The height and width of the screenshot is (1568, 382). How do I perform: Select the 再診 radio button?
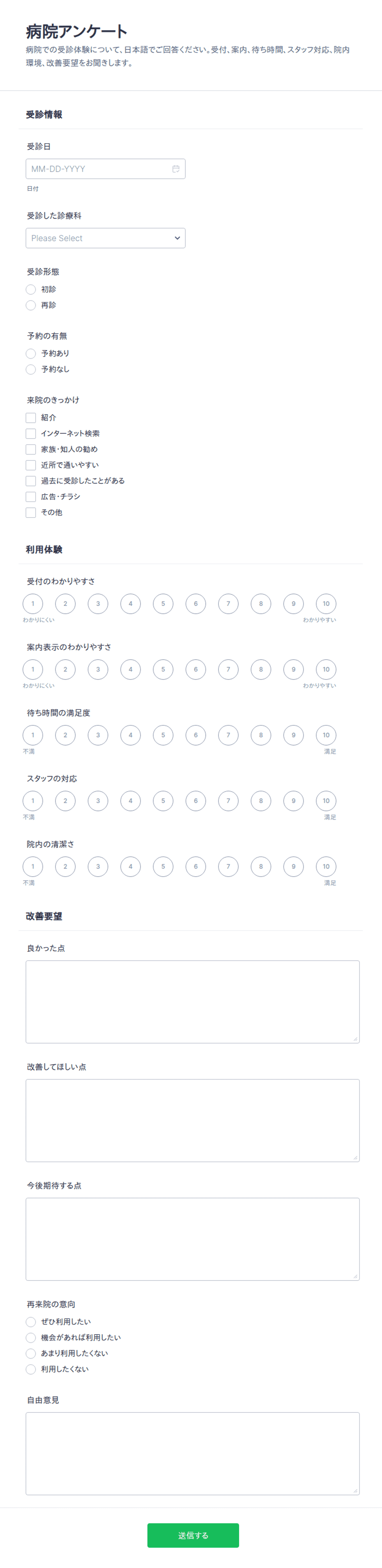click(x=31, y=305)
